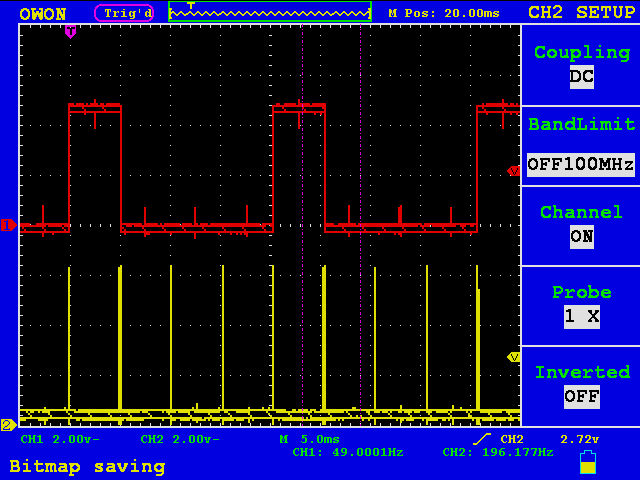640x480 pixels.
Task: Open the CH2 SETUP menu title
Action: [x=581, y=12]
